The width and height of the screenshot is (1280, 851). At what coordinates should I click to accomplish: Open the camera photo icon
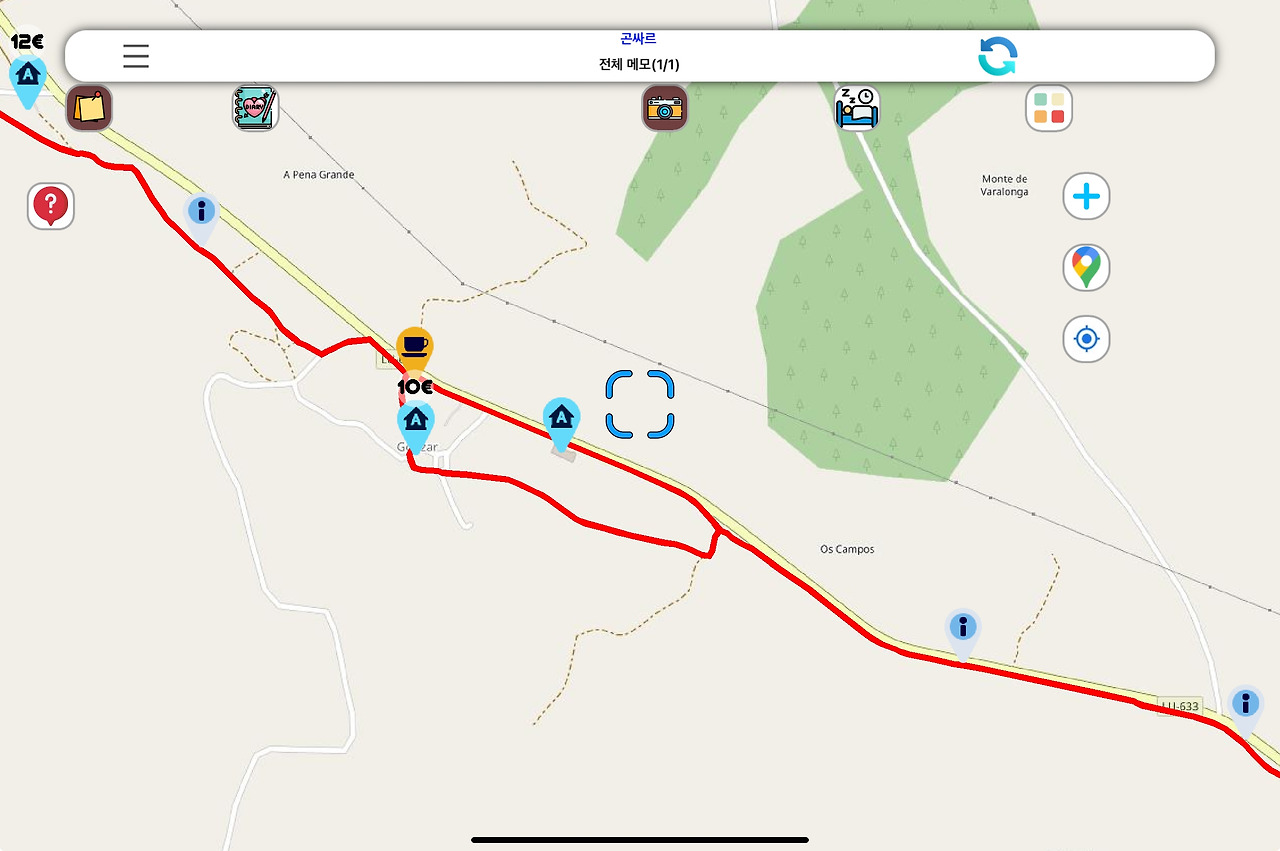(x=665, y=108)
